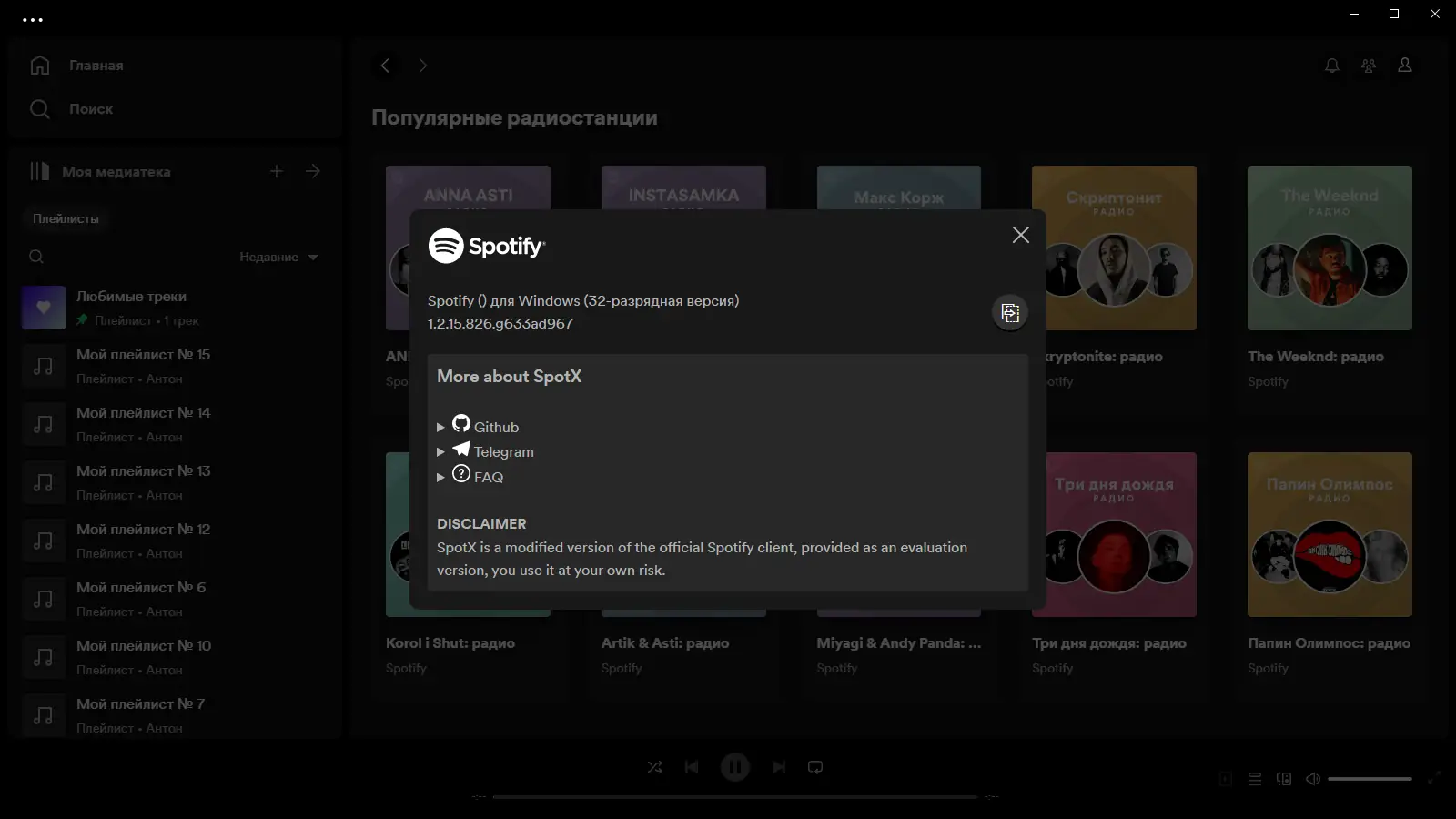This screenshot has height=819, width=1456.
Task: Toggle repeat mode
Action: [x=815, y=767]
